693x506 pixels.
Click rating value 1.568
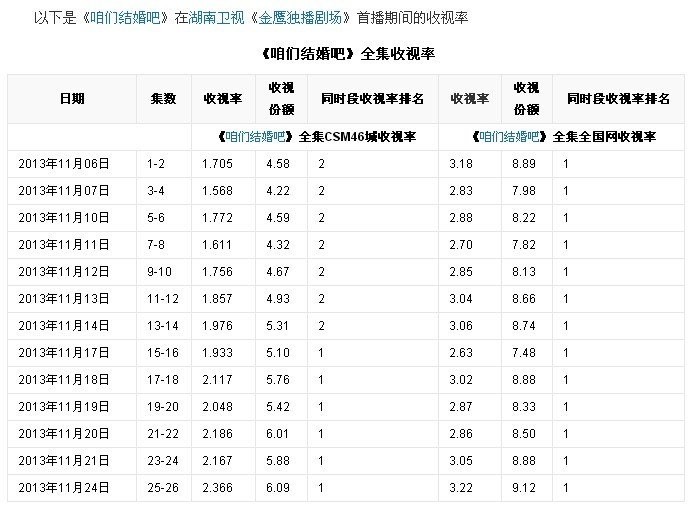pyautogui.click(x=217, y=191)
